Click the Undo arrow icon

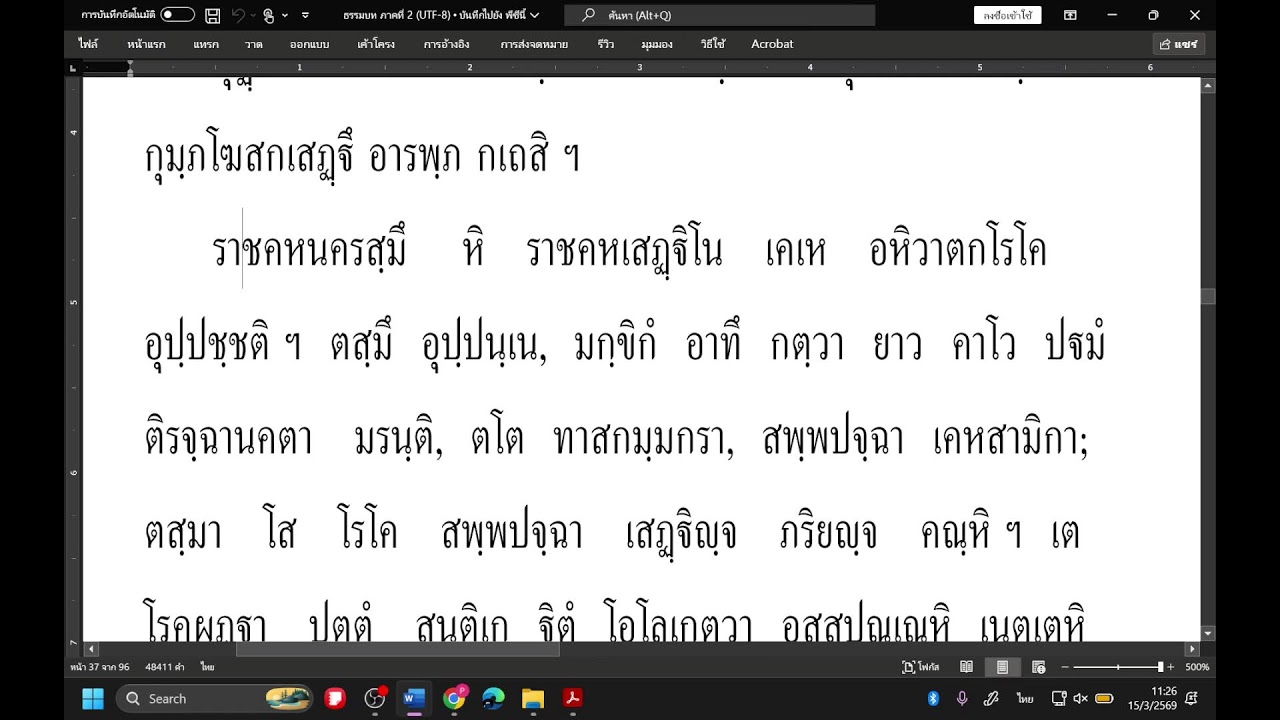point(238,15)
